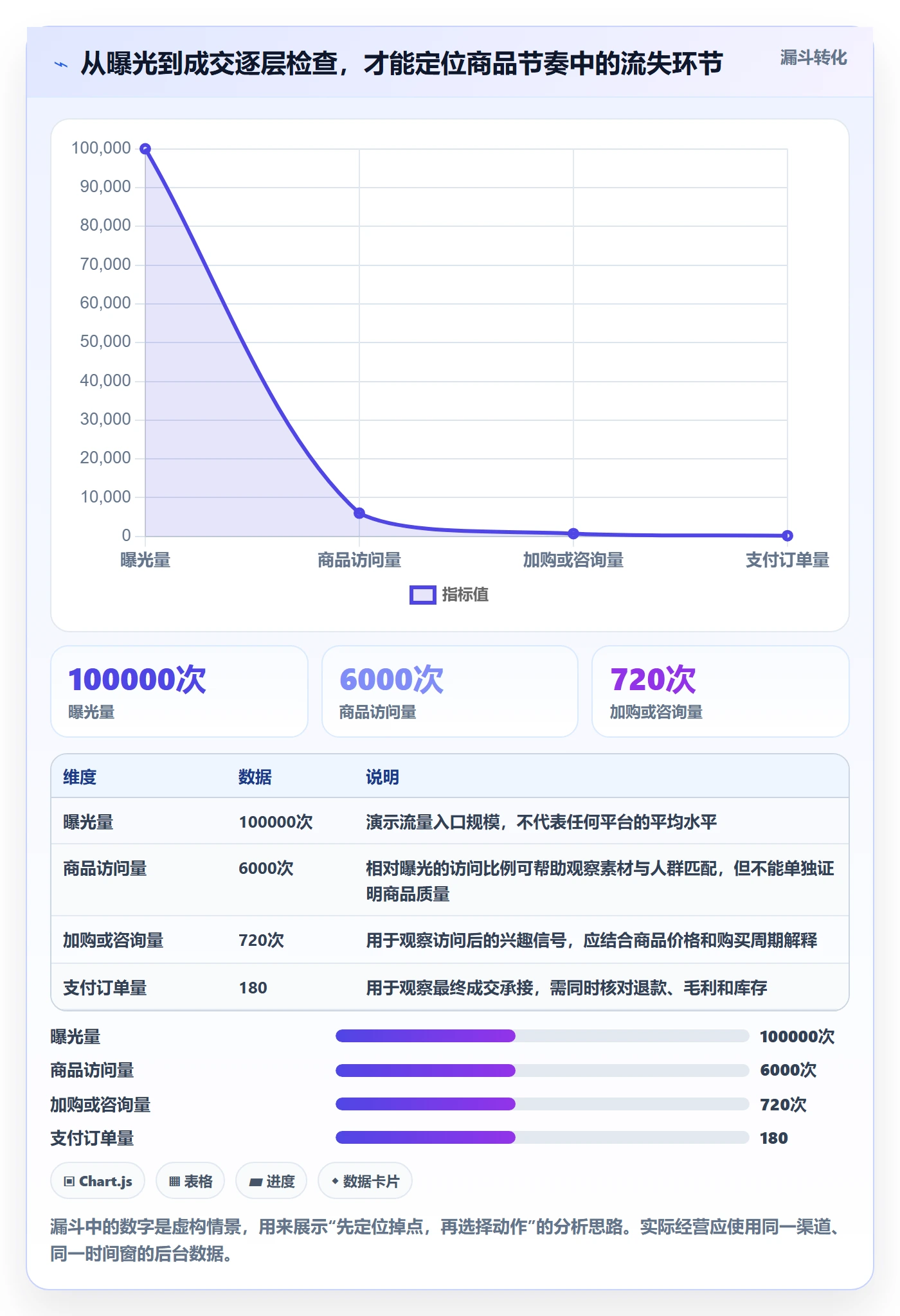This screenshot has width=900, height=1316.
Task: Click the 维度 column header
Action: pos(80,777)
